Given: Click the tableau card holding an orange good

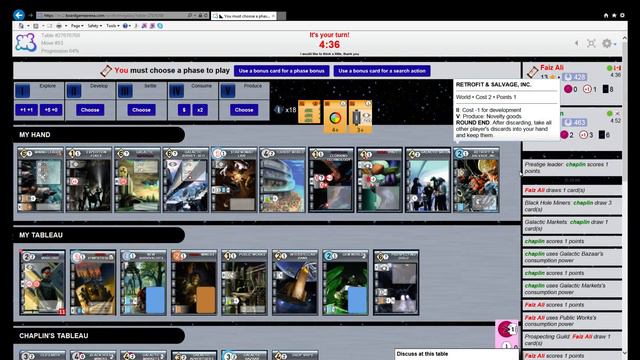Looking at the screenshot, I should (194, 282).
